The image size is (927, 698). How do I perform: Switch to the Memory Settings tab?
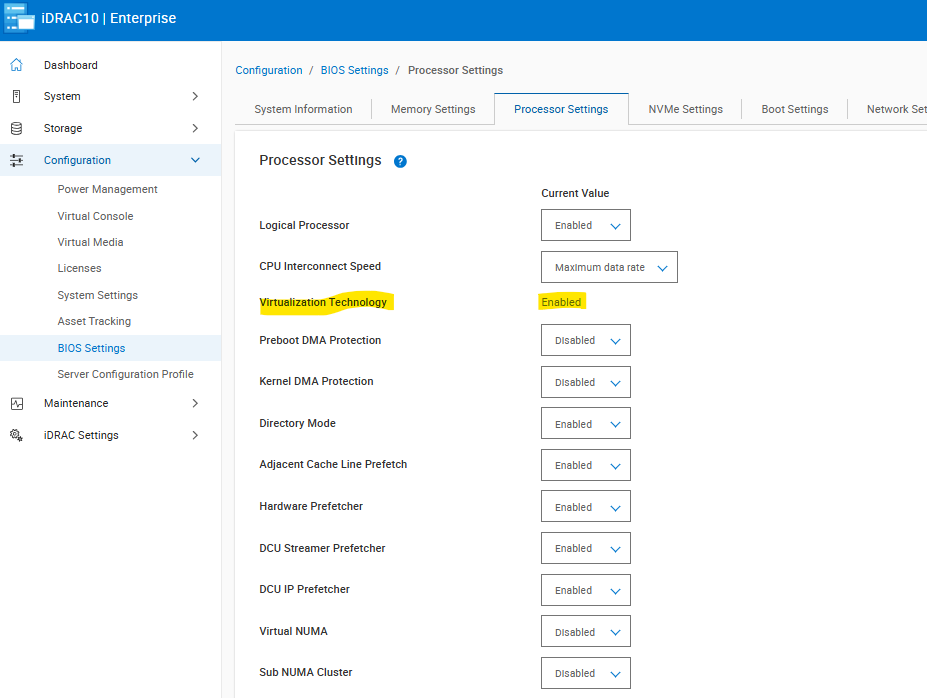(432, 109)
